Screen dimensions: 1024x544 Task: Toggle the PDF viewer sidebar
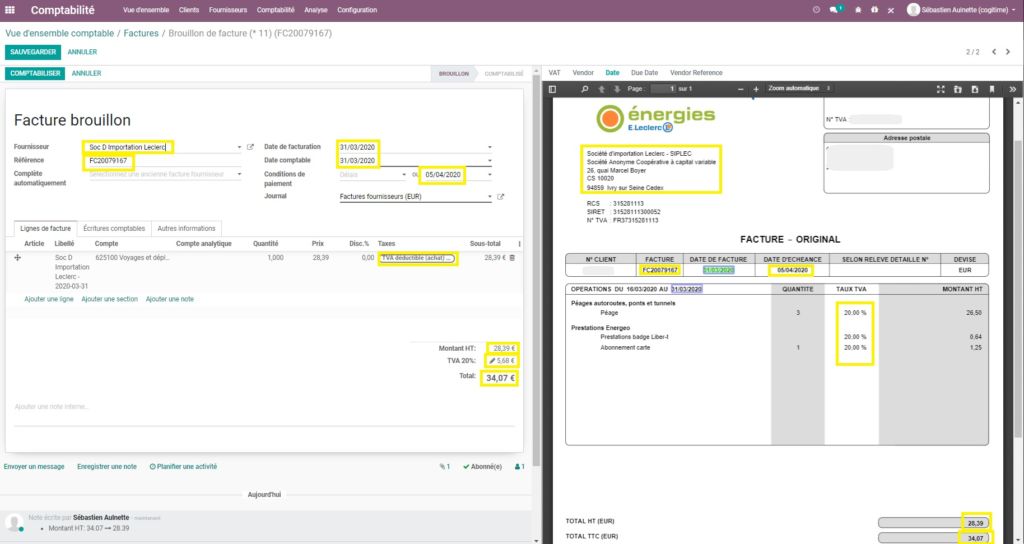click(x=552, y=89)
